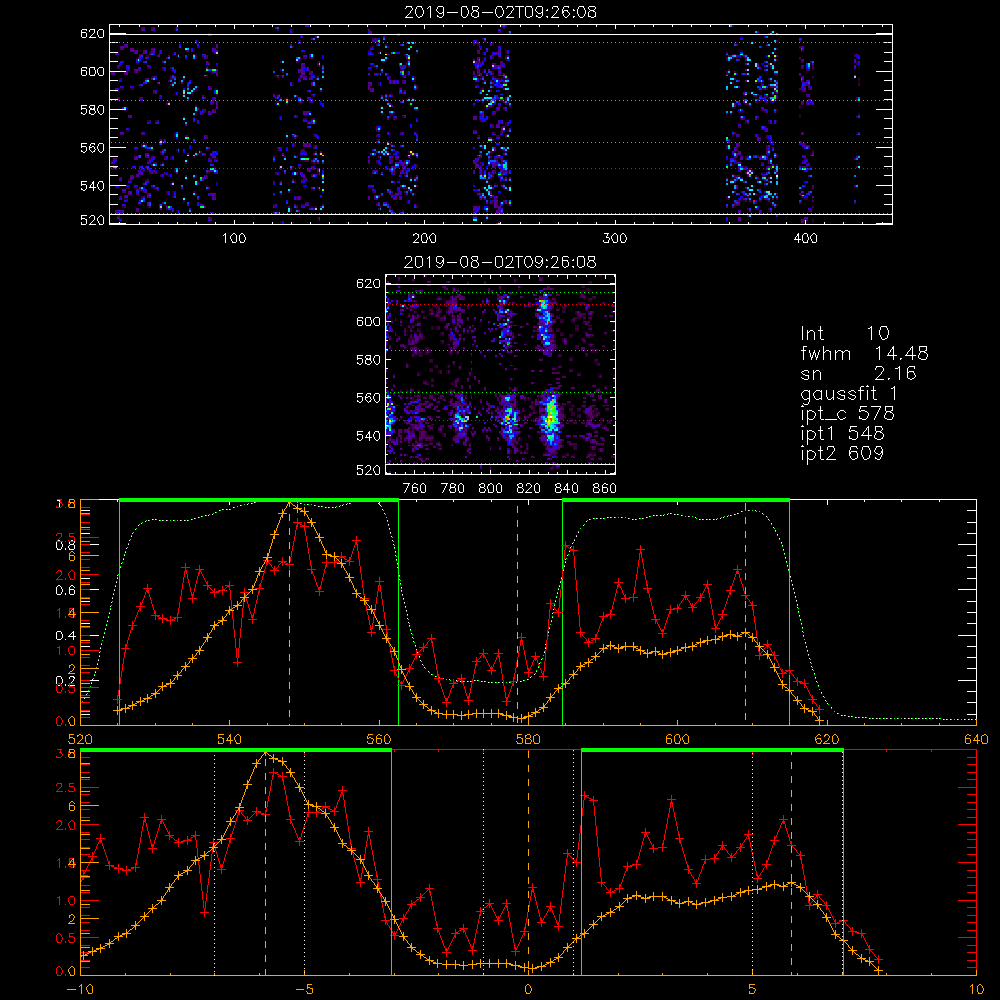This screenshot has height=1000, width=1000.
Task: Click x-axis label 560 on third plot
Action: click(379, 740)
